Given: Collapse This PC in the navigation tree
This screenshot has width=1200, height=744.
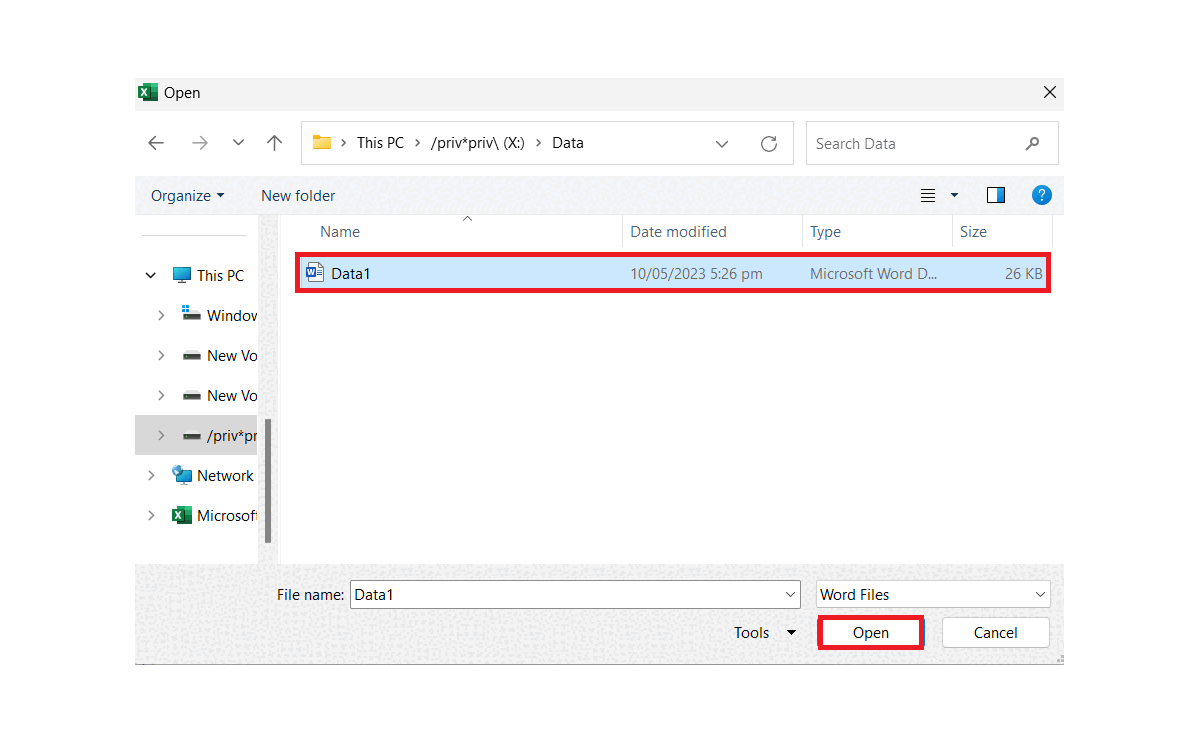Looking at the screenshot, I should (x=150, y=274).
